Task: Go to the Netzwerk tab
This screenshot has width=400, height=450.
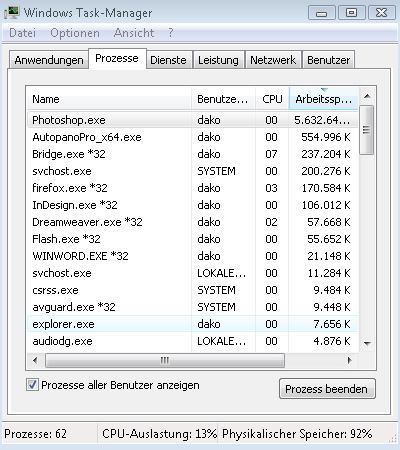Action: (273, 60)
